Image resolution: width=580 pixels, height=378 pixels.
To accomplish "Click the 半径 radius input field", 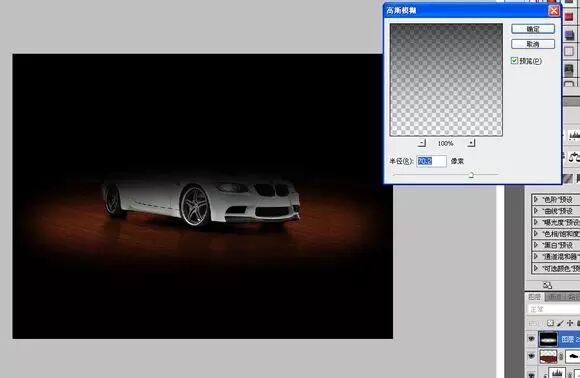I will click(431, 161).
